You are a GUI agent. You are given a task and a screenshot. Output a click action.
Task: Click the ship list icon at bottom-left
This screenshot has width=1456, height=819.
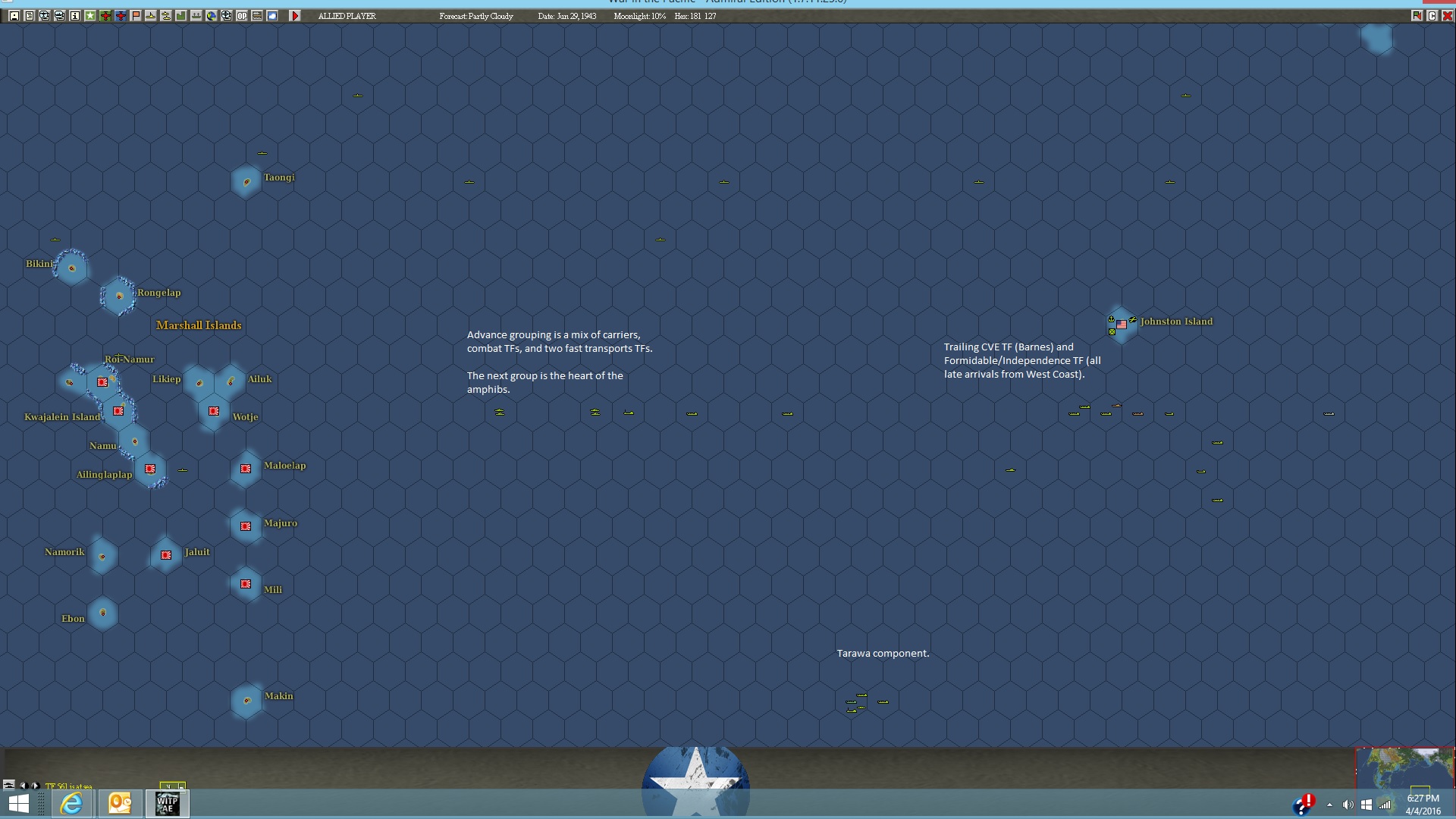9,785
